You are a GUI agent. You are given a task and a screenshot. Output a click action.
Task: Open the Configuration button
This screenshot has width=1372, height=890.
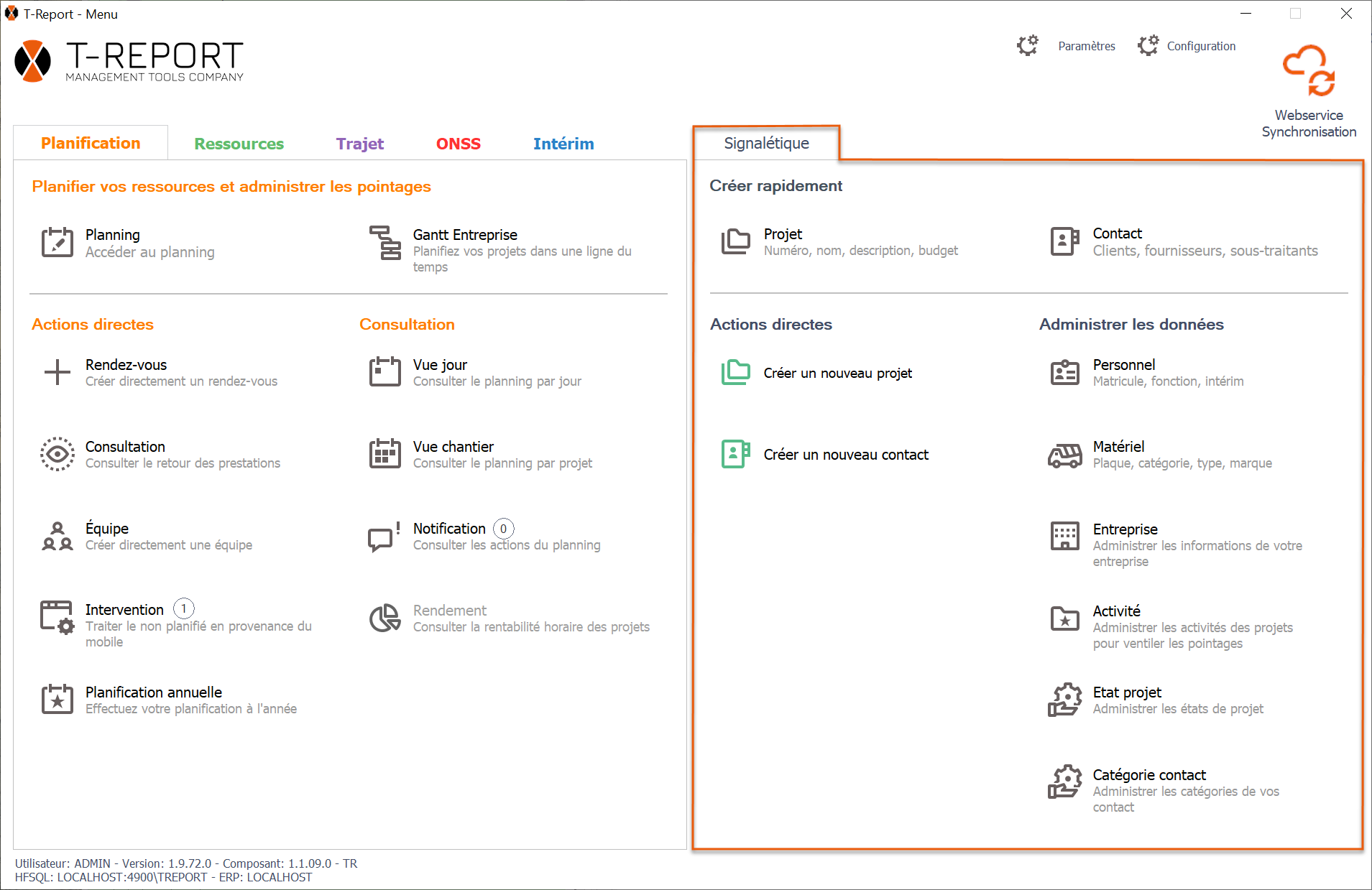pyautogui.click(x=1200, y=46)
